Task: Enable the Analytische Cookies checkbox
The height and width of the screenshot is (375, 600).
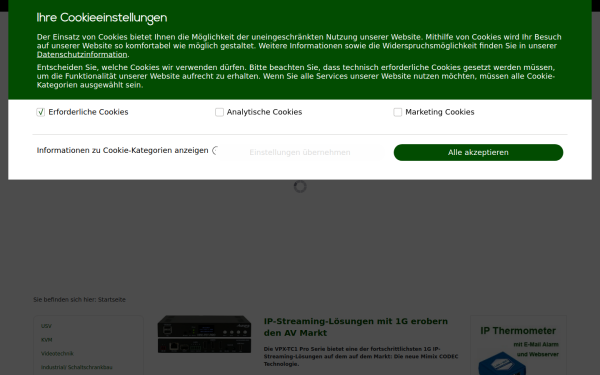Action: 219,112
